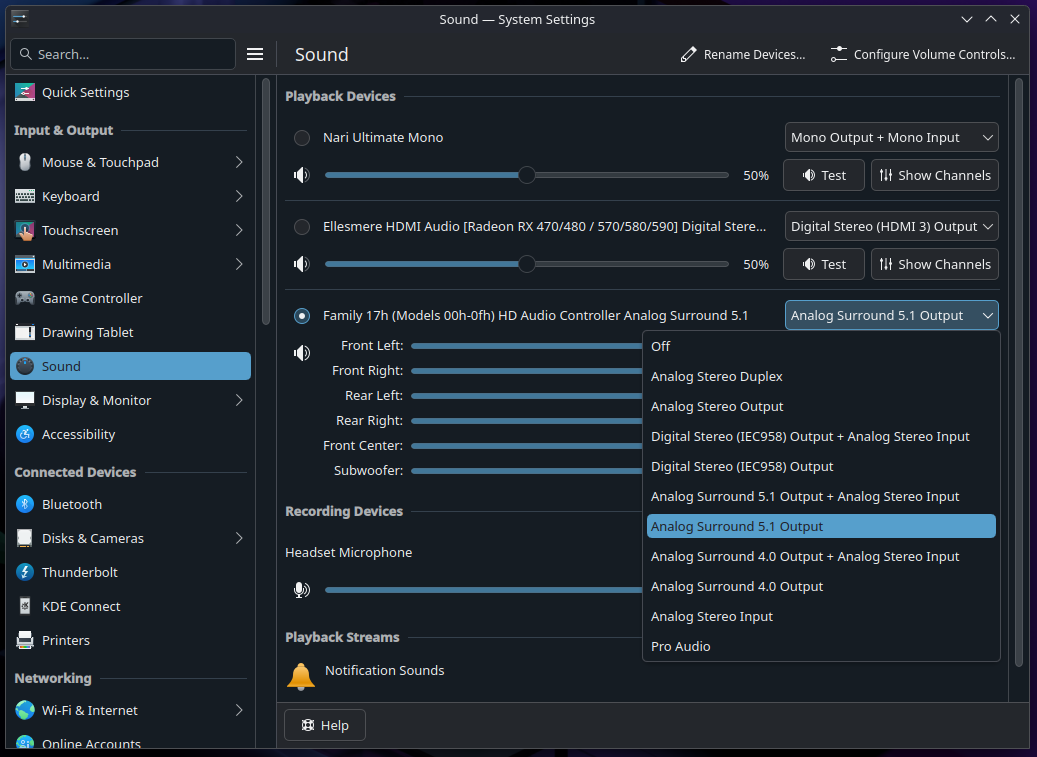1037x757 pixels.
Task: Click Test button for Nari Ultimate Mono
Action: coord(823,175)
